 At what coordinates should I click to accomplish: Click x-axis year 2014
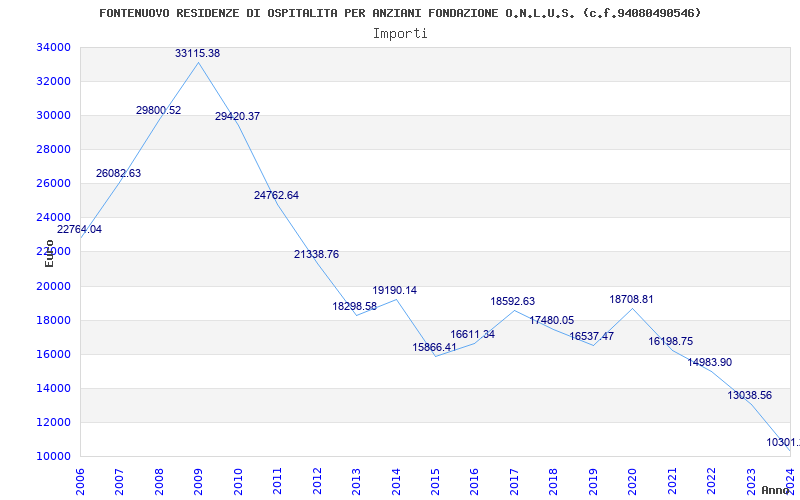point(396,481)
